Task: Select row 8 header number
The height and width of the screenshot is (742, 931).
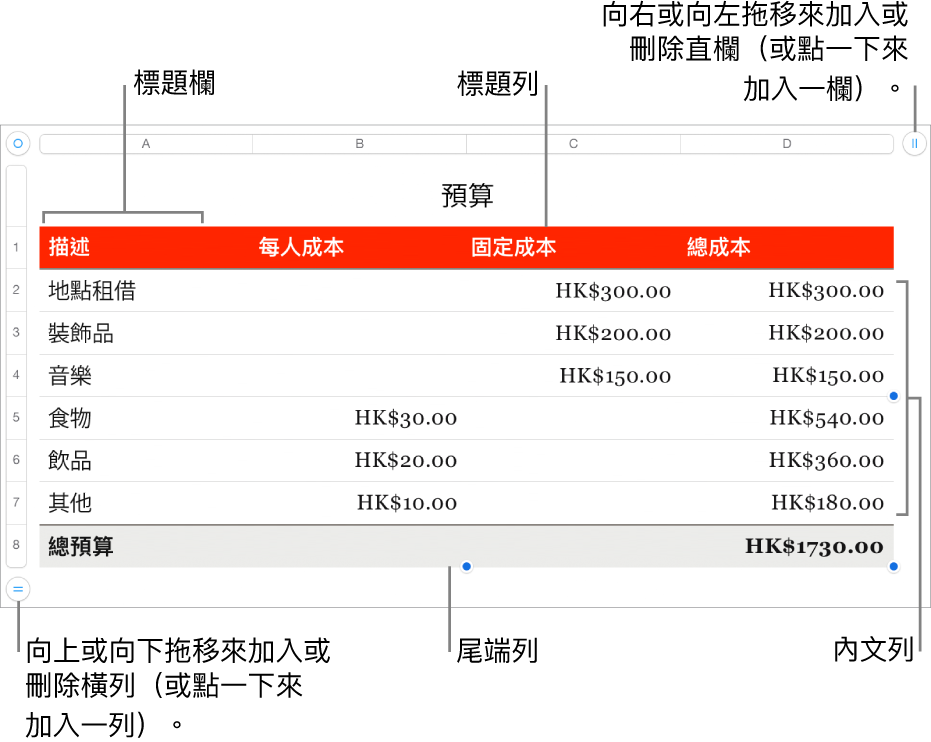Action: click(x=16, y=546)
